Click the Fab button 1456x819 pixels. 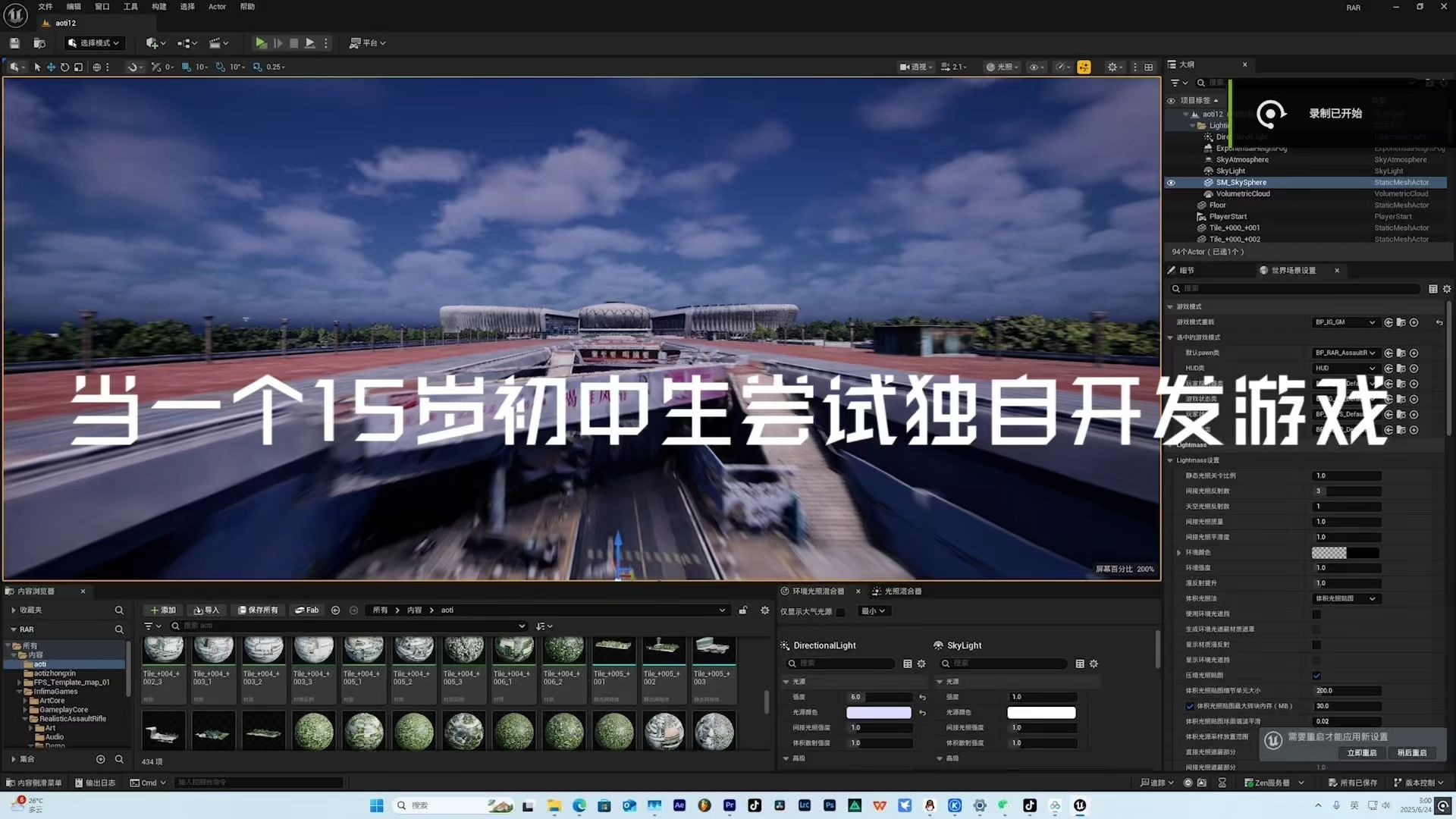coord(307,610)
